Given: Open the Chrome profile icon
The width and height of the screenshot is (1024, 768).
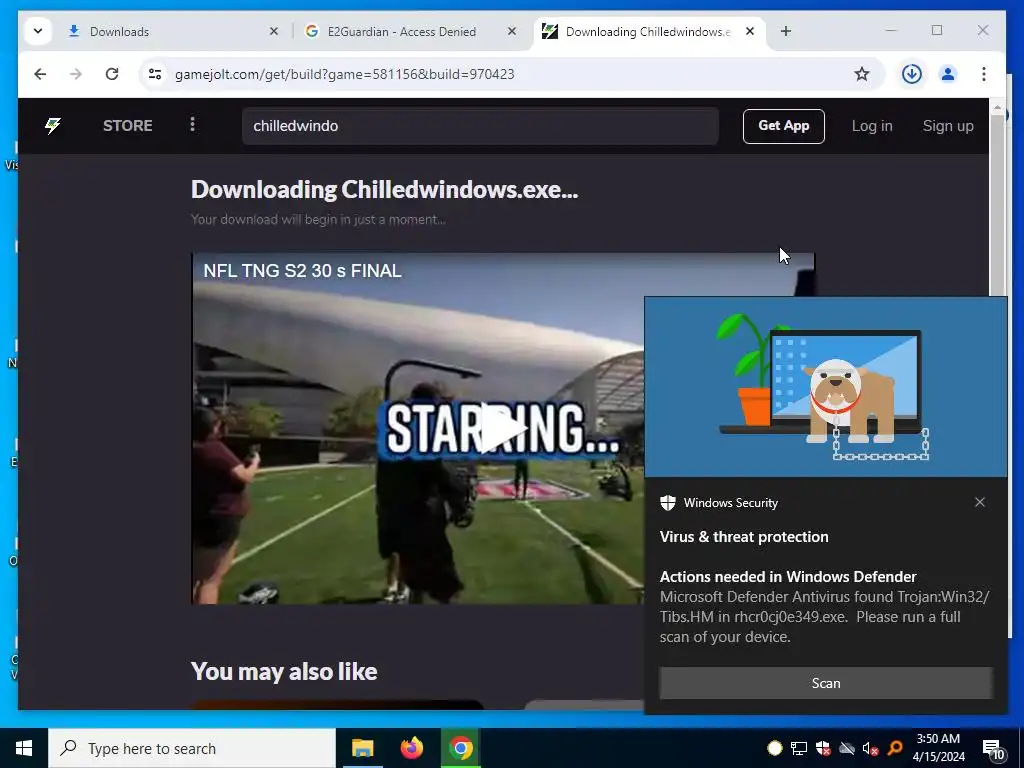Looking at the screenshot, I should [x=948, y=74].
